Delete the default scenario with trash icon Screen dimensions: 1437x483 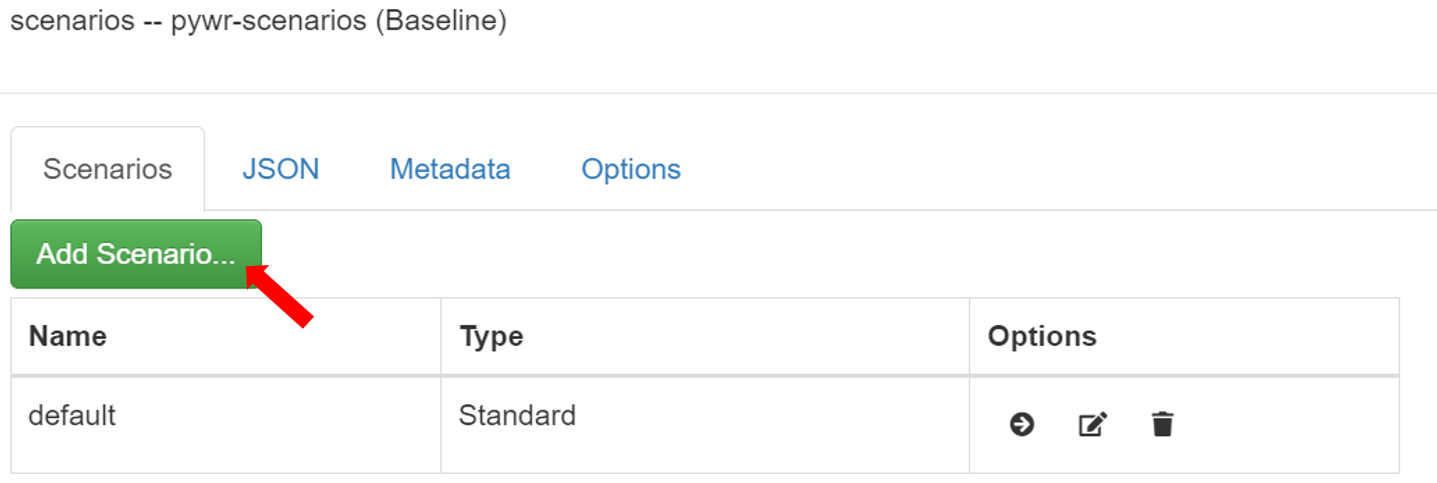1162,425
